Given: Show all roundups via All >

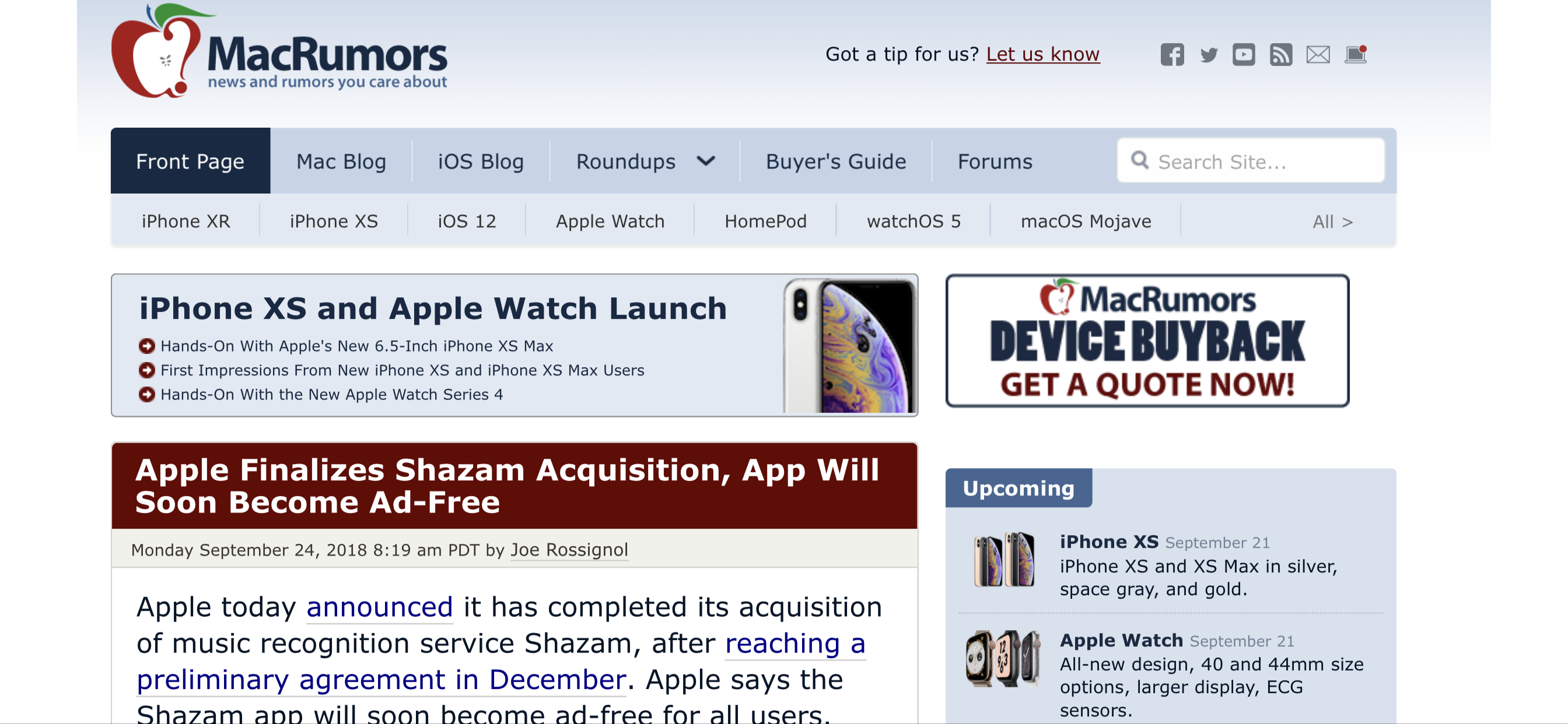Looking at the screenshot, I should point(1332,222).
